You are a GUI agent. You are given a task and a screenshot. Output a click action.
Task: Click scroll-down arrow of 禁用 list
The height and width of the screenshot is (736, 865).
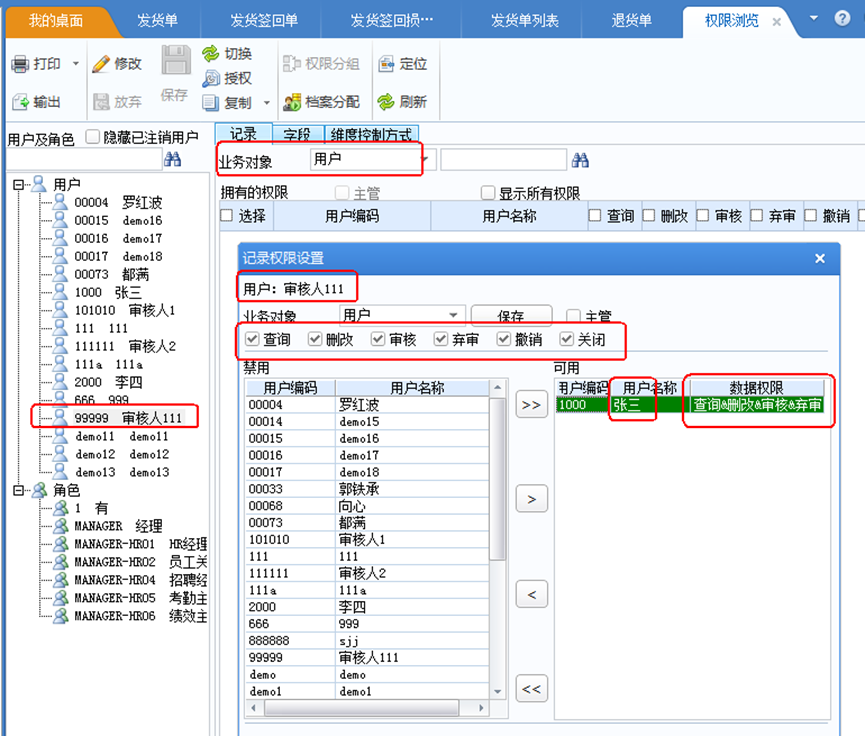point(498,691)
